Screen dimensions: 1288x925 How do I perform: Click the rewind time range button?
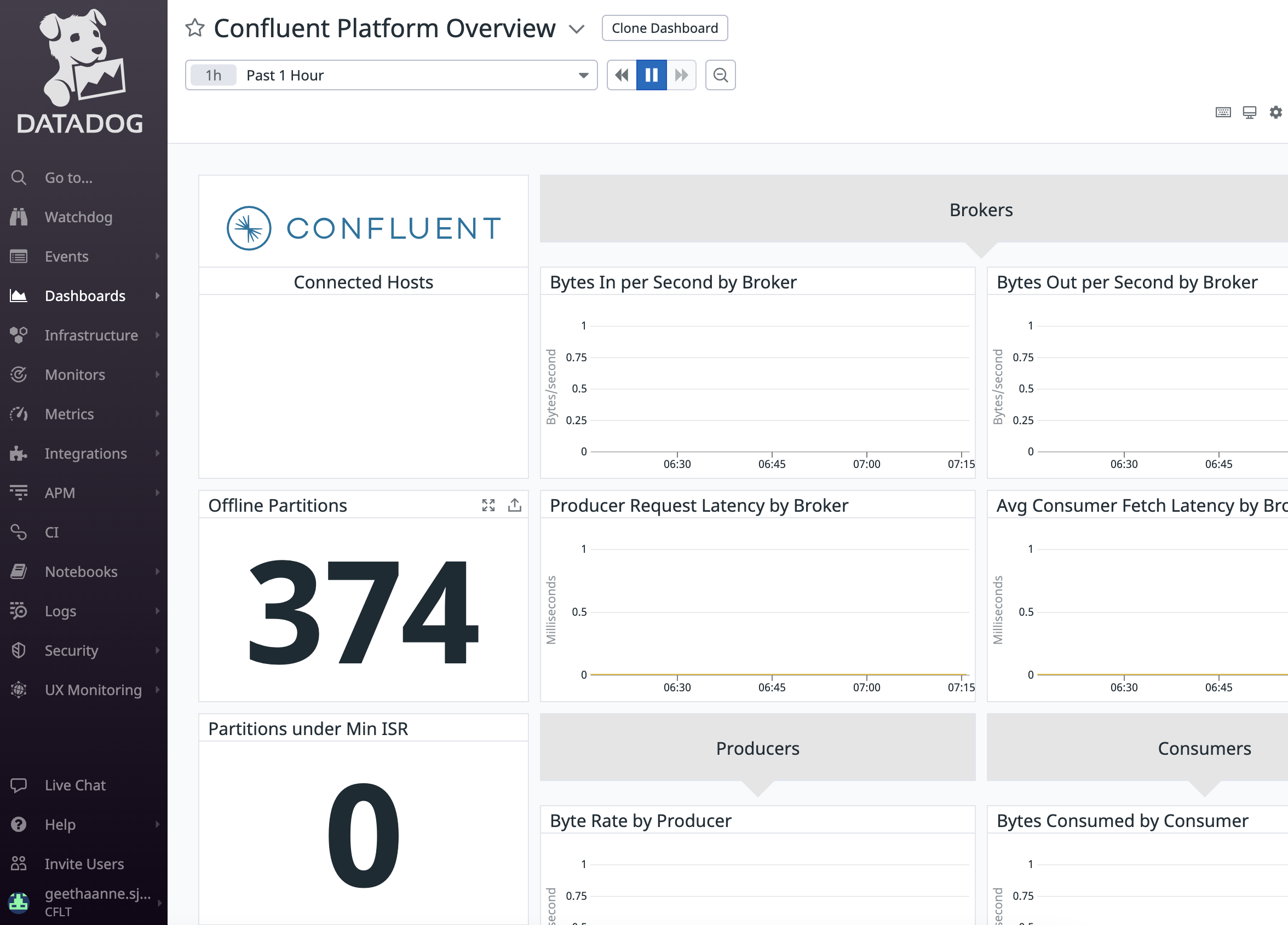click(622, 75)
